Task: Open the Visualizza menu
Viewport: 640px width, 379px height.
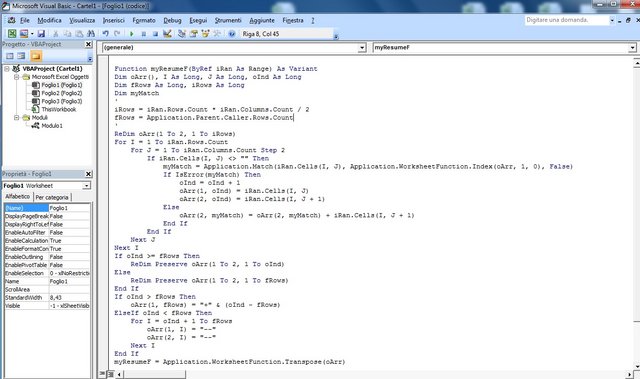Action: [x=82, y=20]
